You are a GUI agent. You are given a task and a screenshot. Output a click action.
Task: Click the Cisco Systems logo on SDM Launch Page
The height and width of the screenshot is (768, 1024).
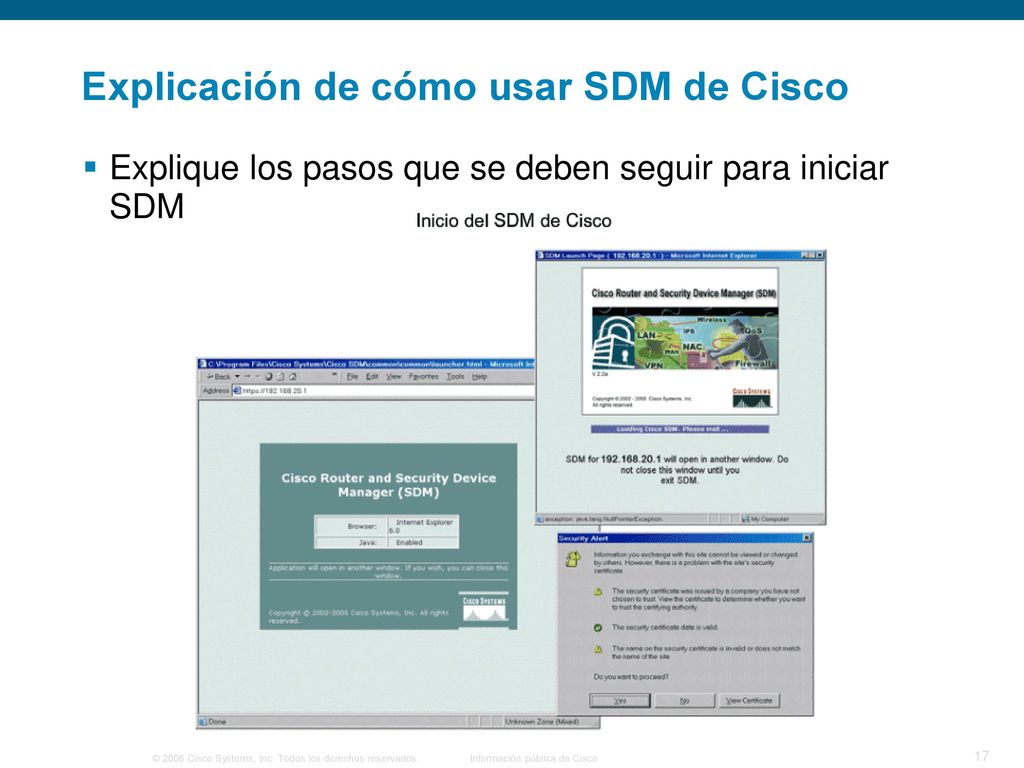(x=751, y=398)
